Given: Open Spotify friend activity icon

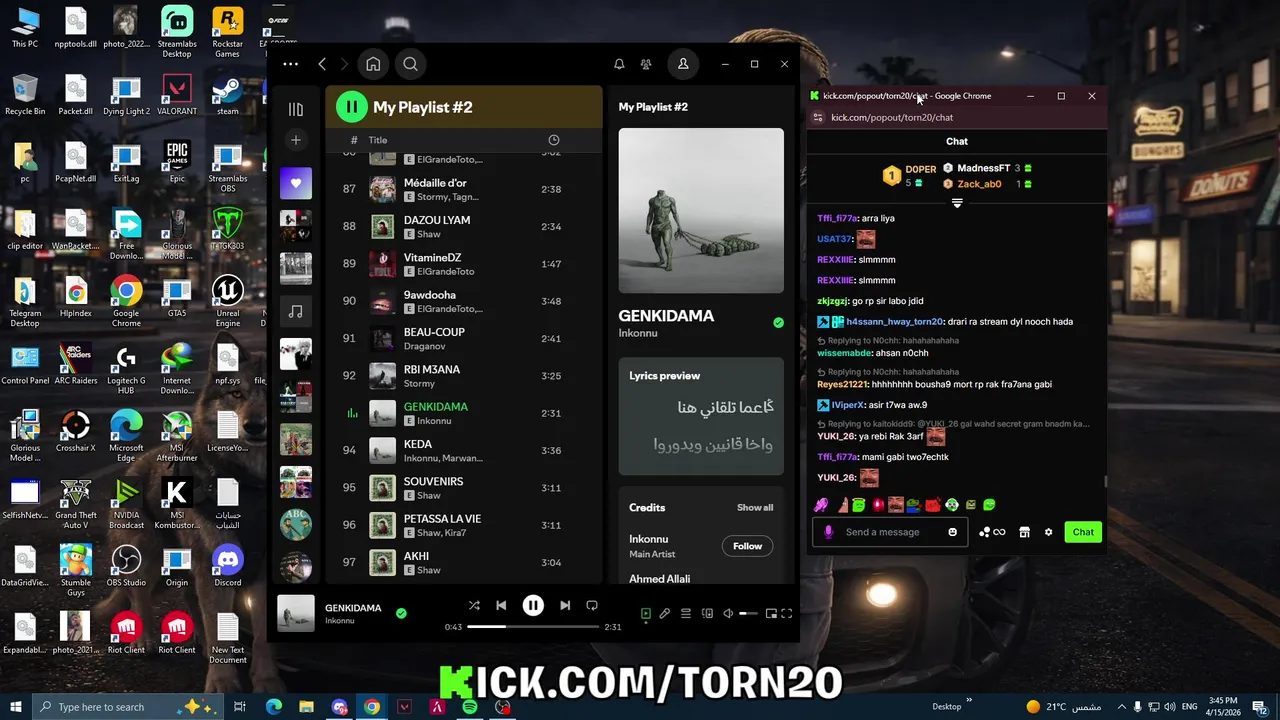Looking at the screenshot, I should pos(646,64).
